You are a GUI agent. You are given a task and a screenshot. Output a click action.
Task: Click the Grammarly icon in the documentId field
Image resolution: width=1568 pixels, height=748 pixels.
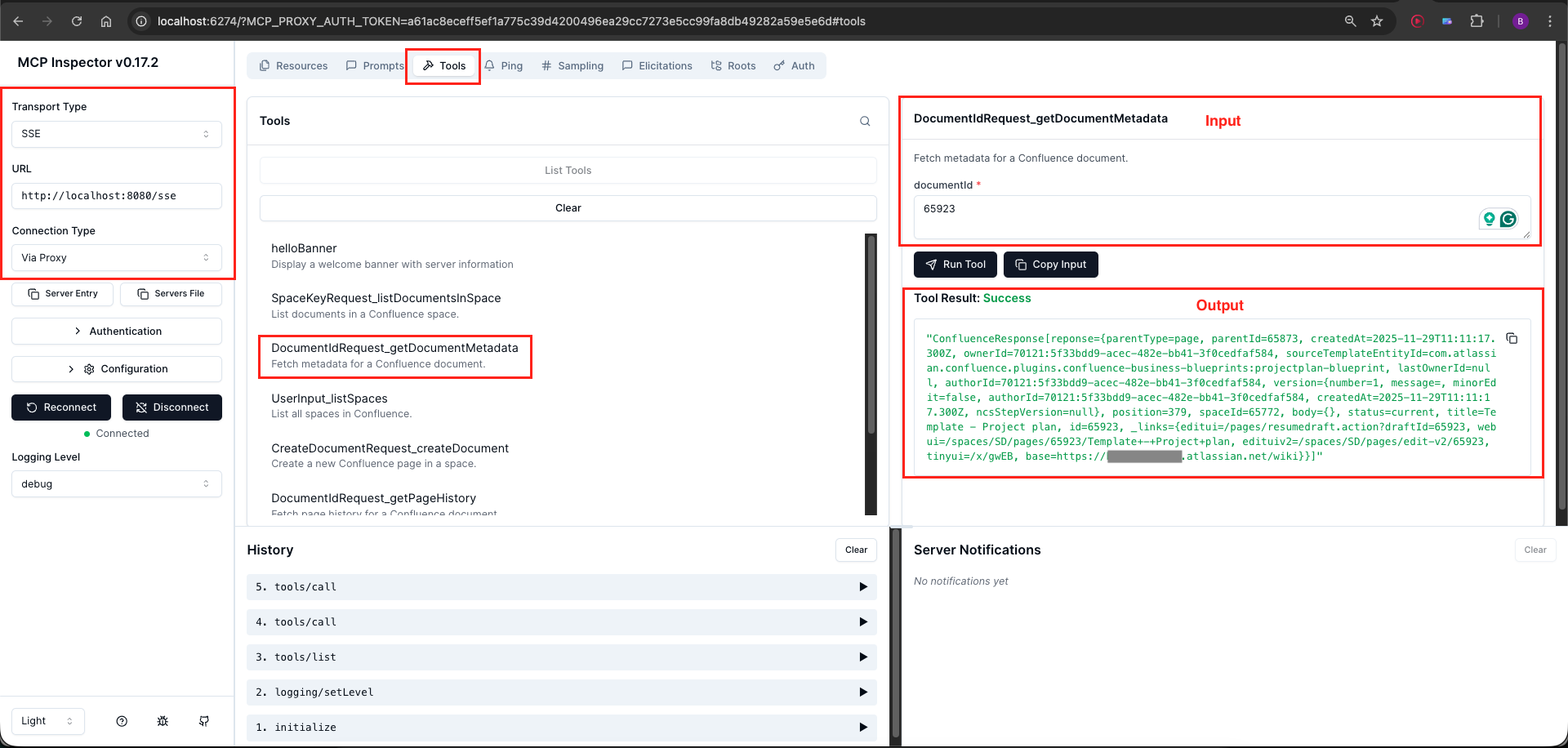coord(1508,219)
